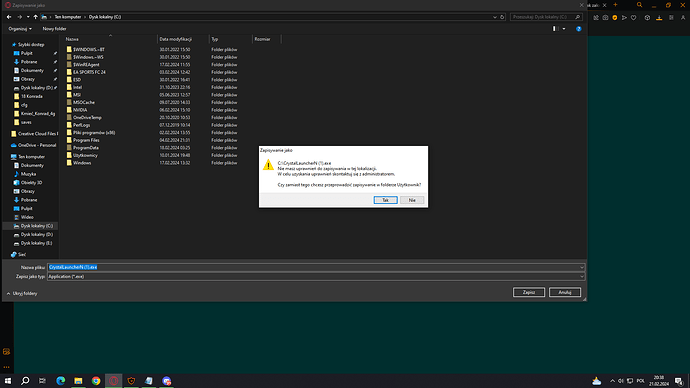The height and width of the screenshot is (388, 690).
Task: Open File Explorer from the taskbar
Action: click(78, 381)
